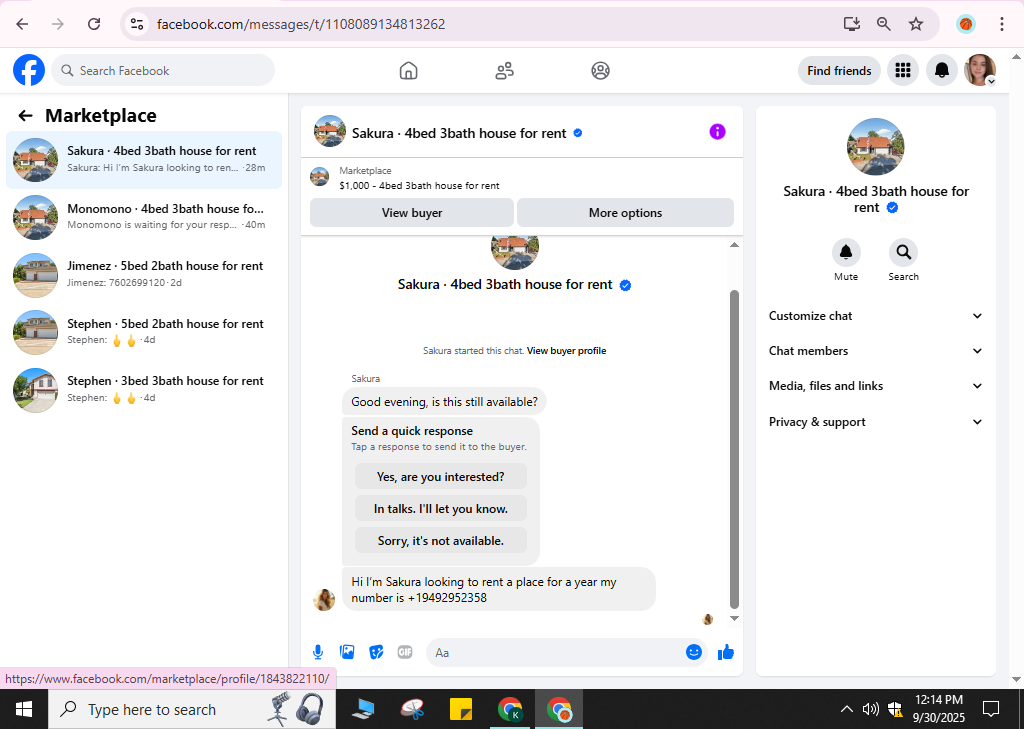Mute this conversation with the bell button

pyautogui.click(x=846, y=252)
